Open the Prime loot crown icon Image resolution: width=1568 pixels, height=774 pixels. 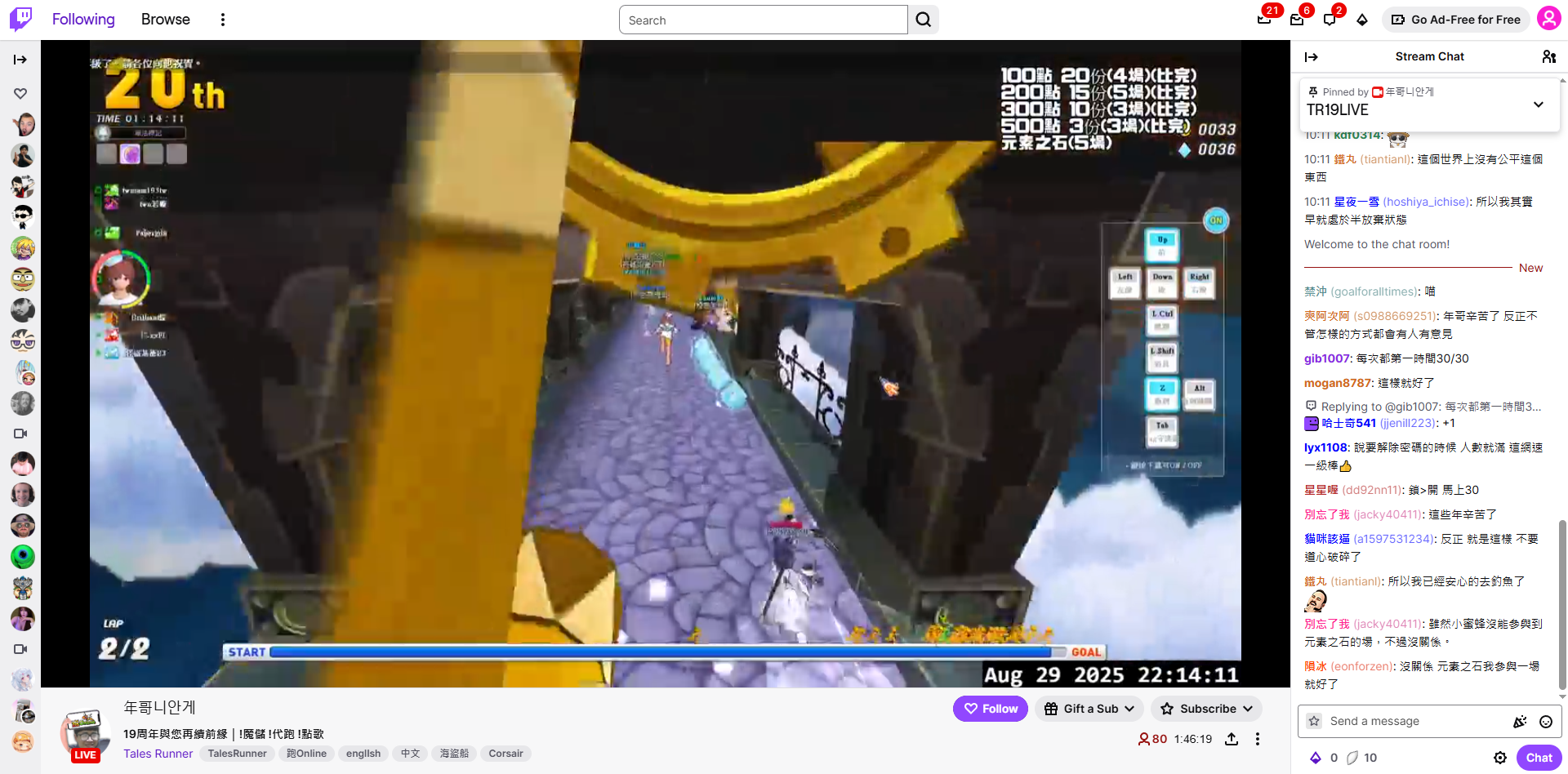[x=1263, y=20]
